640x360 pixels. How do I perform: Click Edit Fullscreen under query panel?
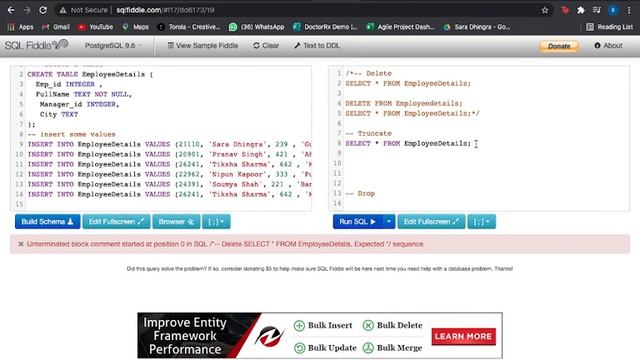coord(431,222)
